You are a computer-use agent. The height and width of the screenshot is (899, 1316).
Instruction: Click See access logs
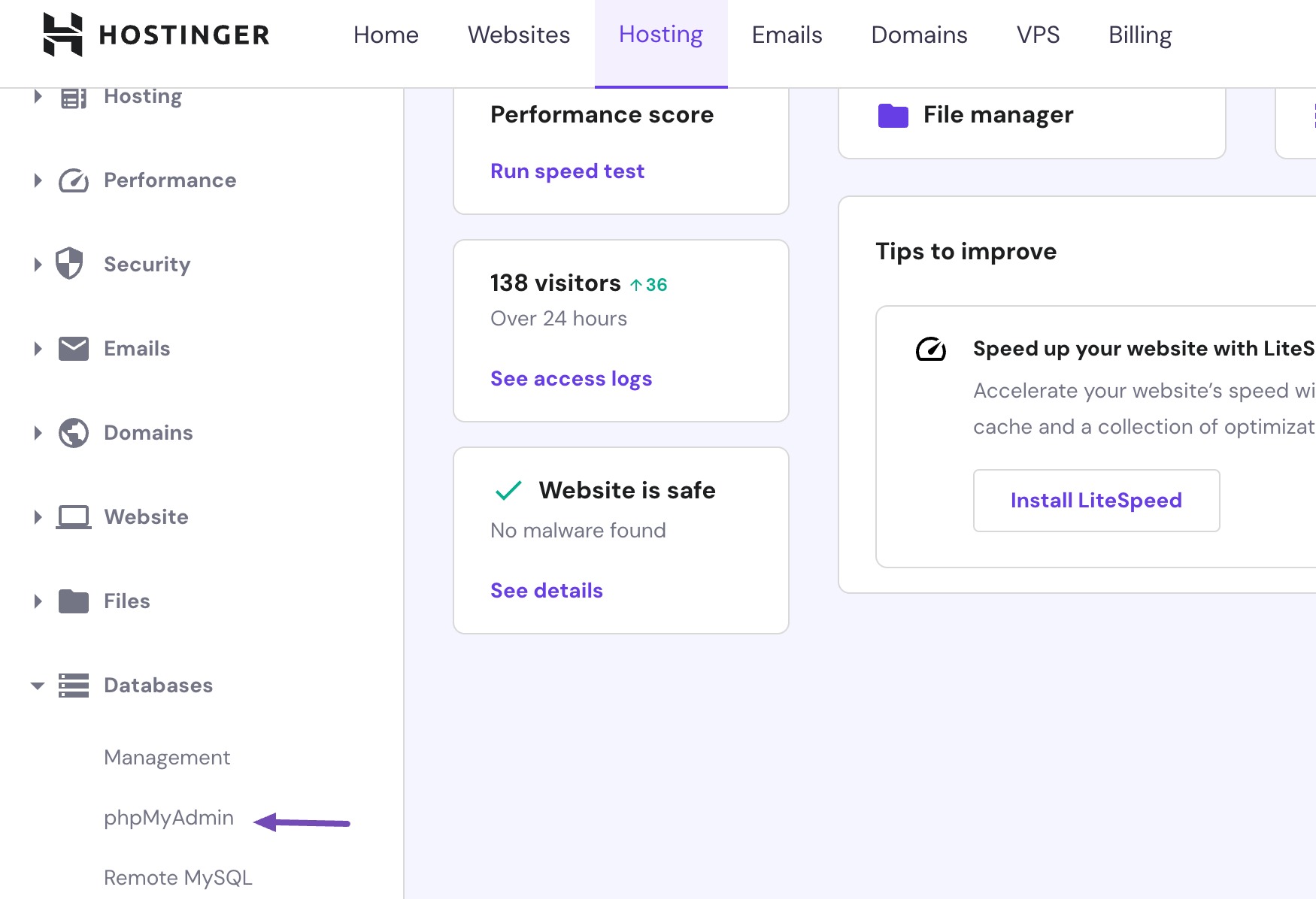(x=571, y=378)
